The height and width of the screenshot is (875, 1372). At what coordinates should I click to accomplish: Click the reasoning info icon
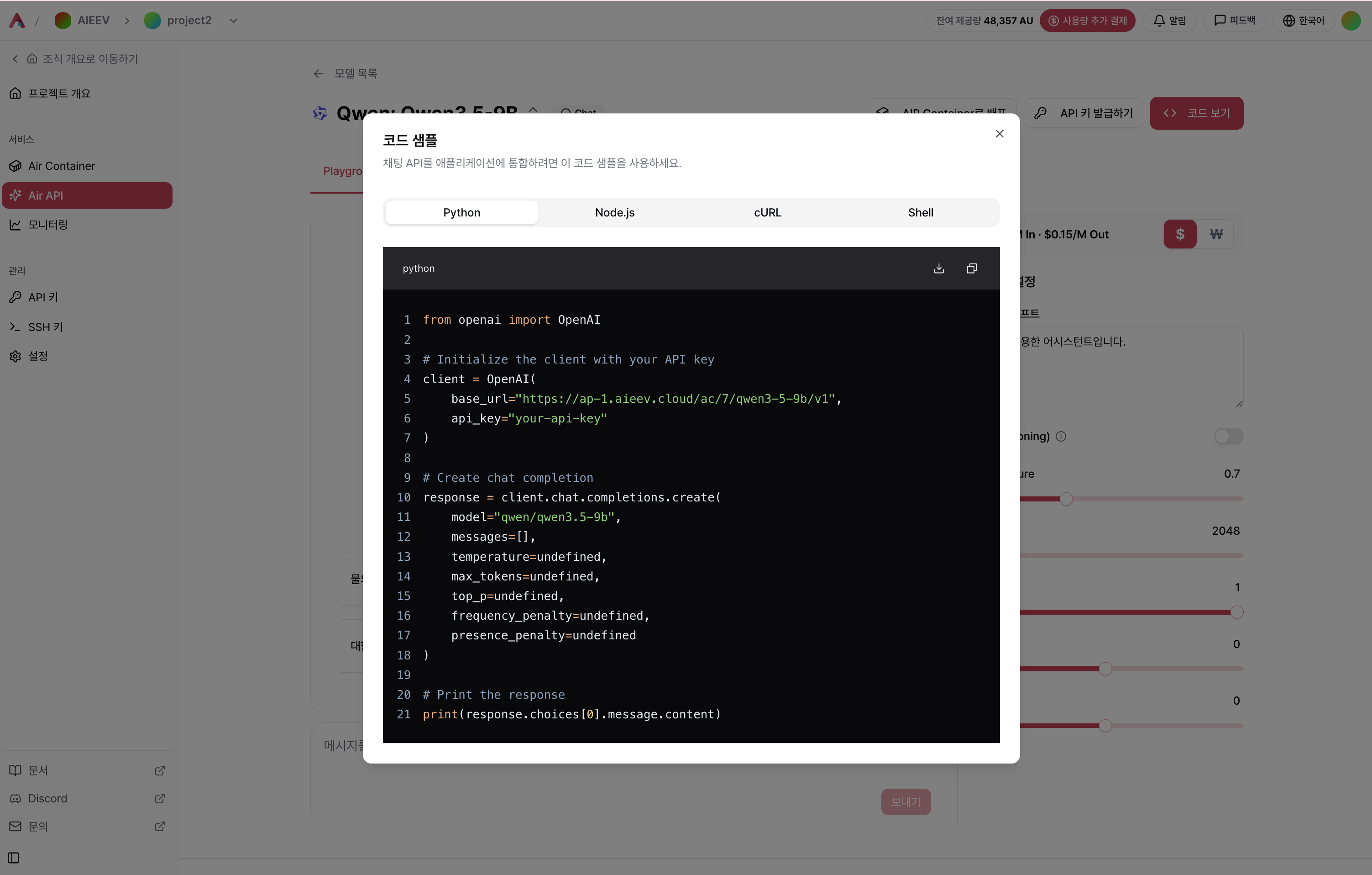pos(1061,437)
